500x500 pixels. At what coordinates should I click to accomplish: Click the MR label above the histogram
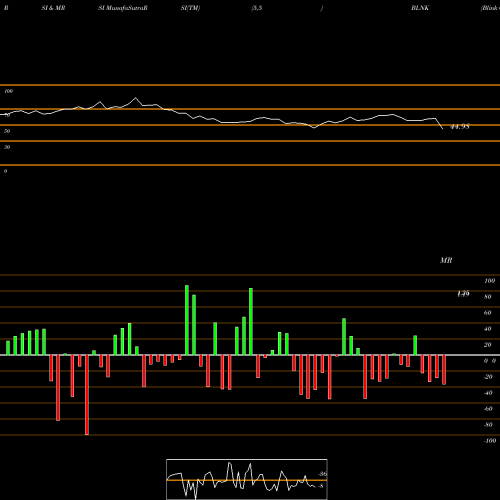tap(446, 260)
